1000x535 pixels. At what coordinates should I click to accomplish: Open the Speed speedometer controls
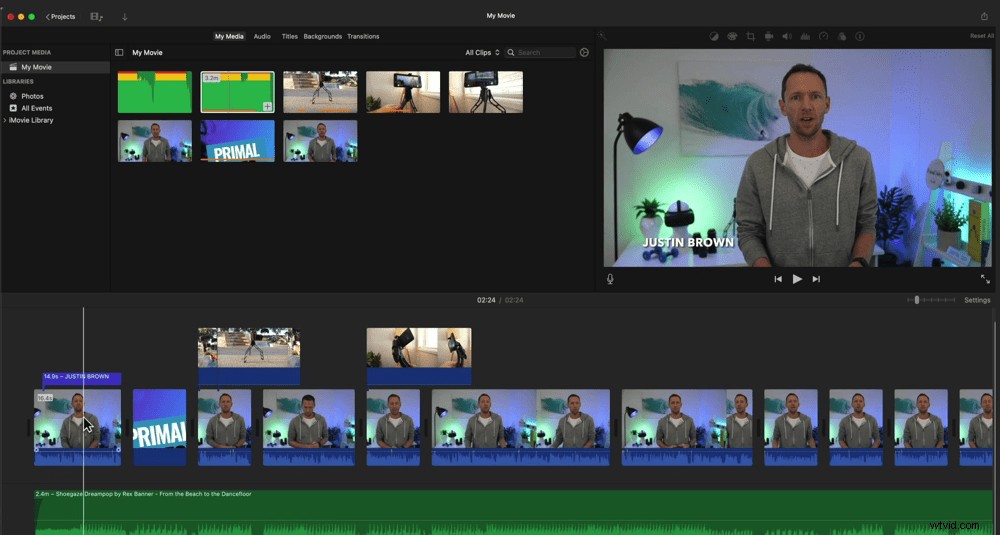(x=823, y=36)
